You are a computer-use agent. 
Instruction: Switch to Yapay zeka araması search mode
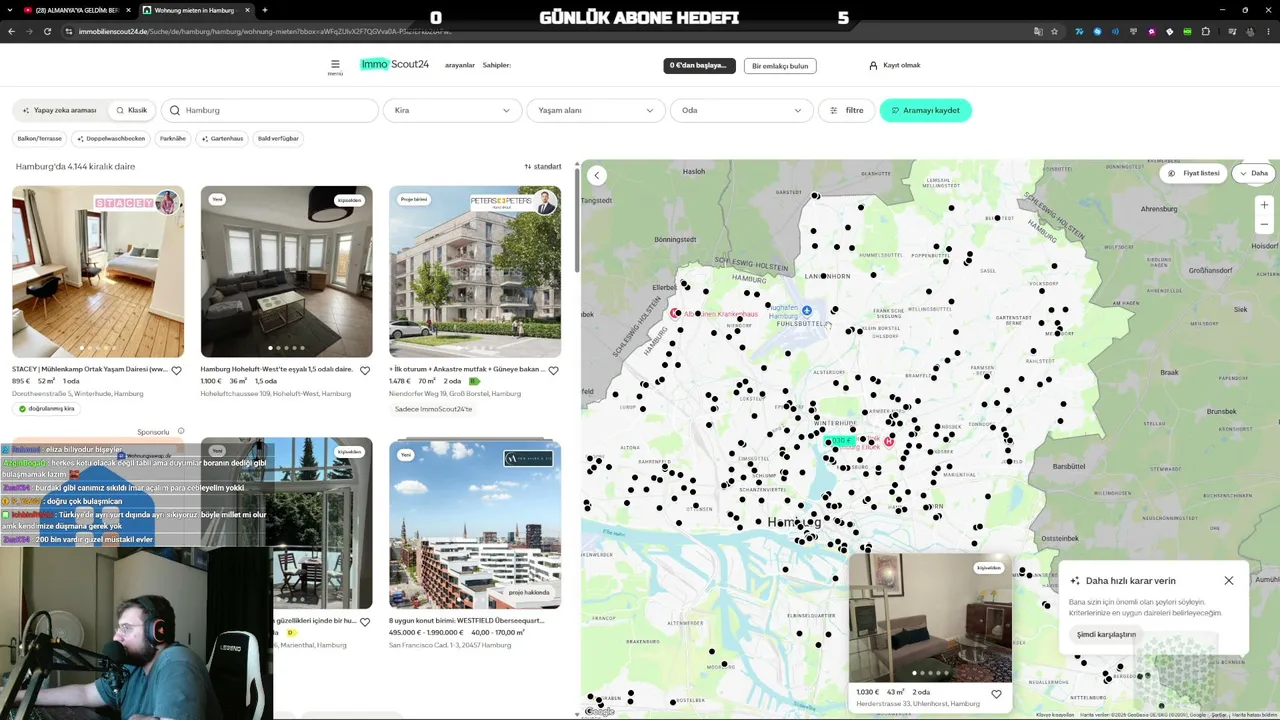coord(59,110)
